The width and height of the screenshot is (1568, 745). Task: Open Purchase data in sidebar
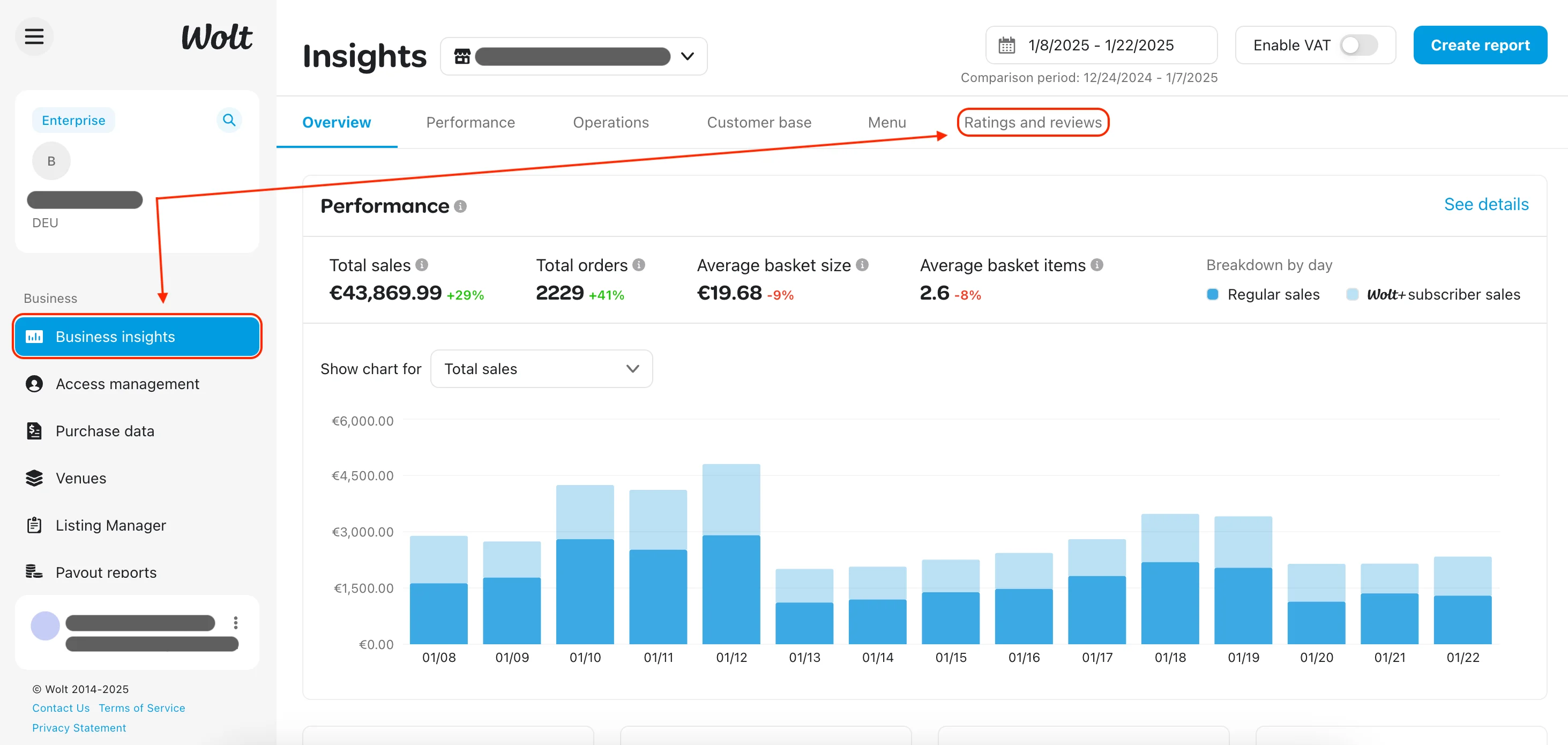point(104,431)
